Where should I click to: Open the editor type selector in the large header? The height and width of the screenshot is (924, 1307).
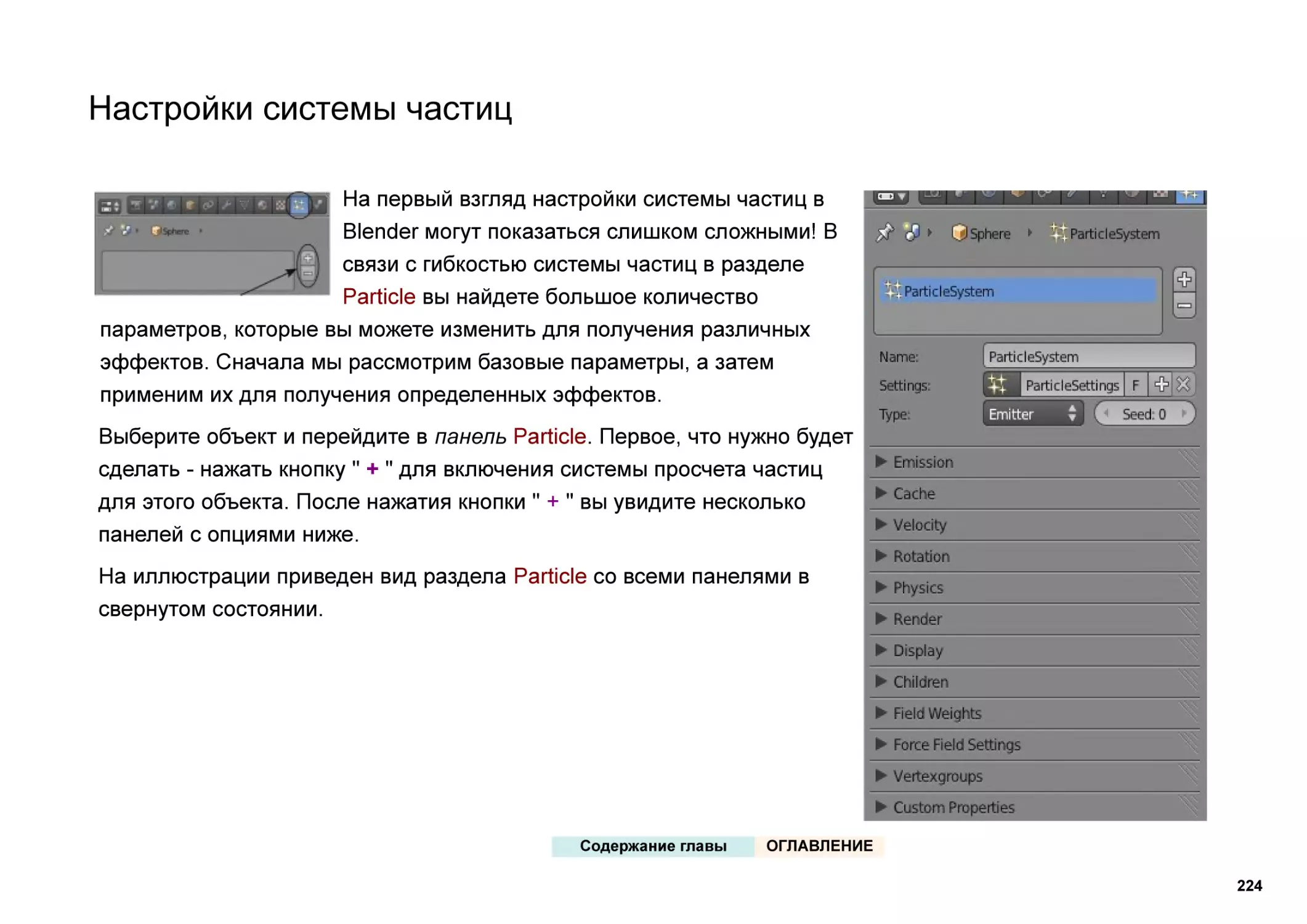point(891,197)
